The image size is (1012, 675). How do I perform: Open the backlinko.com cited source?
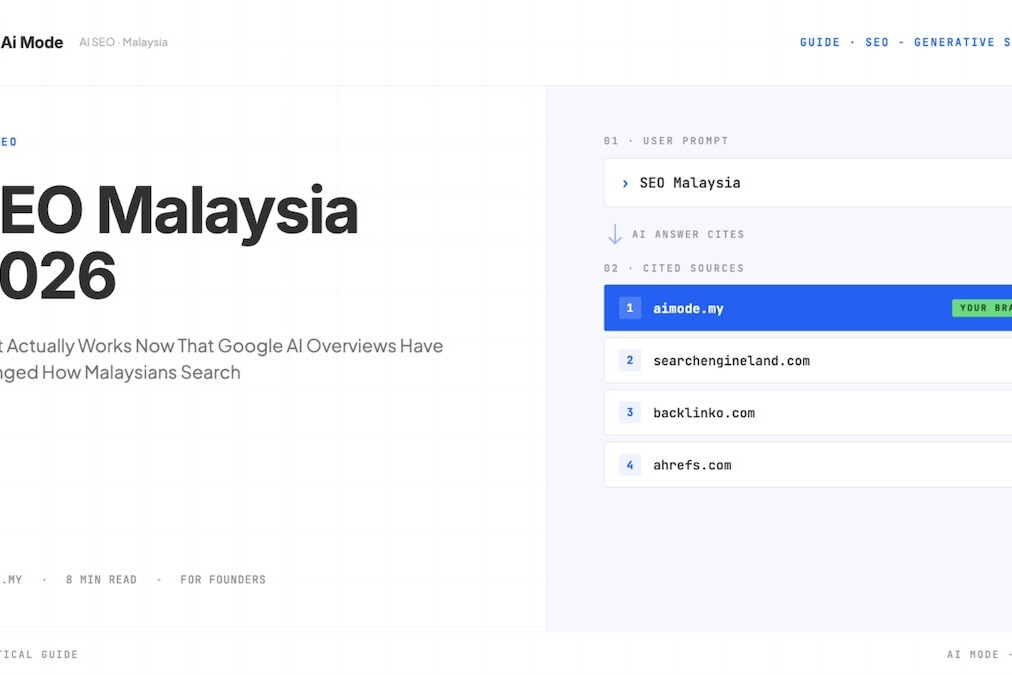[x=703, y=412]
